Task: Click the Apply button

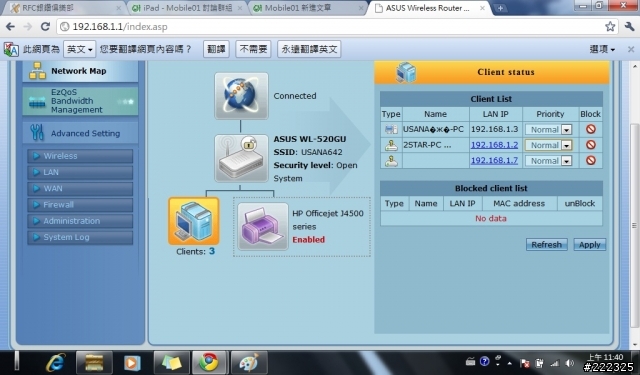Action: pyautogui.click(x=589, y=245)
